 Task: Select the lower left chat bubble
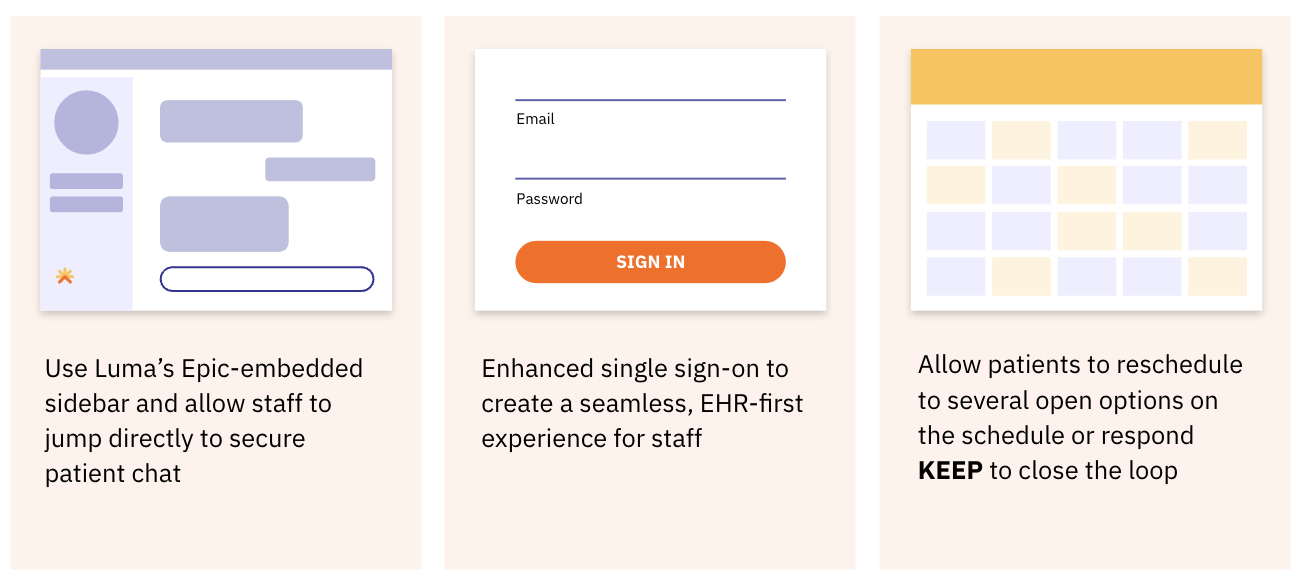point(224,224)
